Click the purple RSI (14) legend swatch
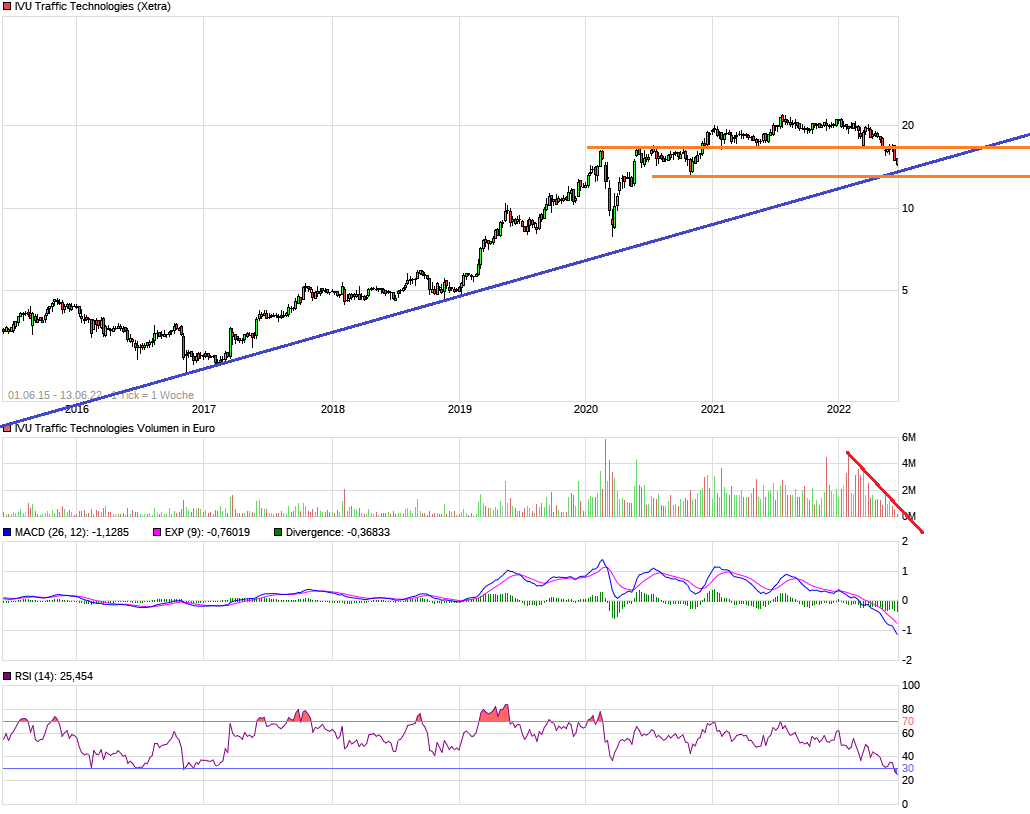The width and height of the screenshot is (1030, 814). point(7,676)
